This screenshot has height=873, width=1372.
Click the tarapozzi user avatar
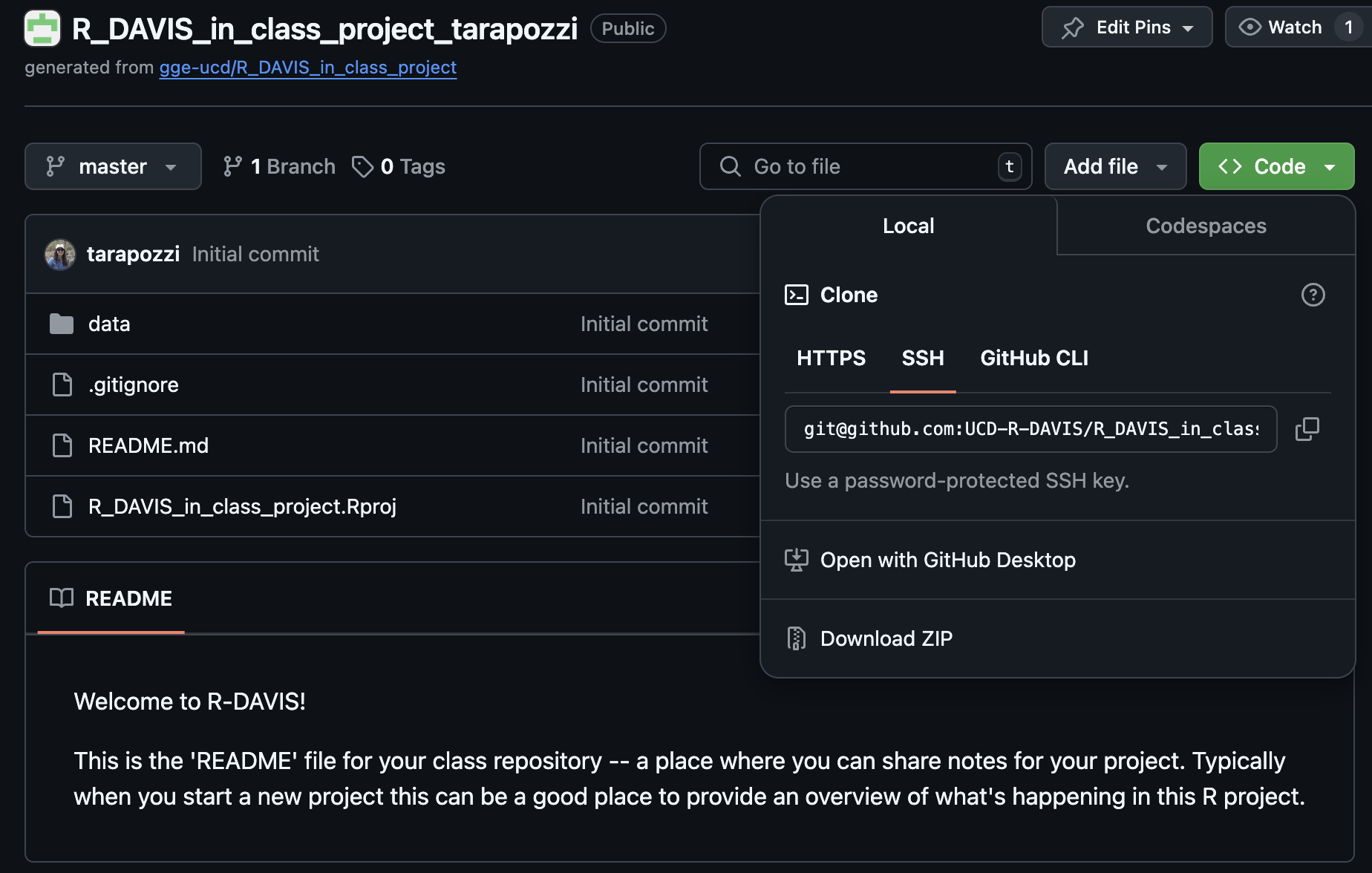[x=60, y=255]
